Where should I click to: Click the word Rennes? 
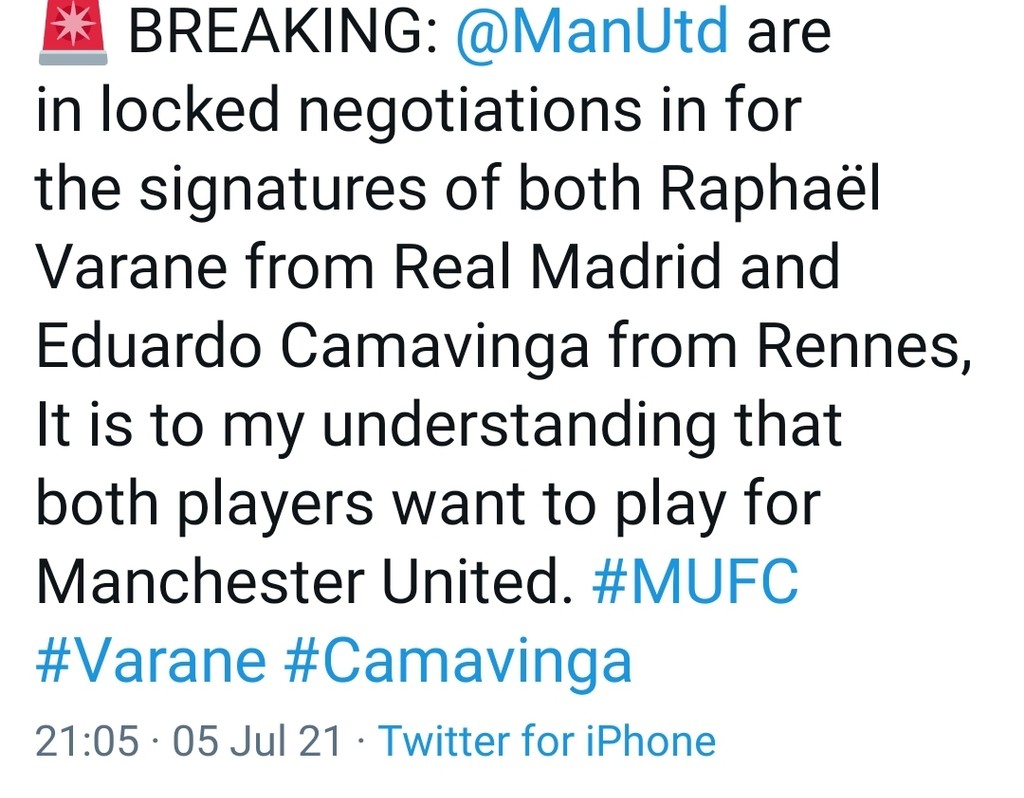tap(862, 347)
